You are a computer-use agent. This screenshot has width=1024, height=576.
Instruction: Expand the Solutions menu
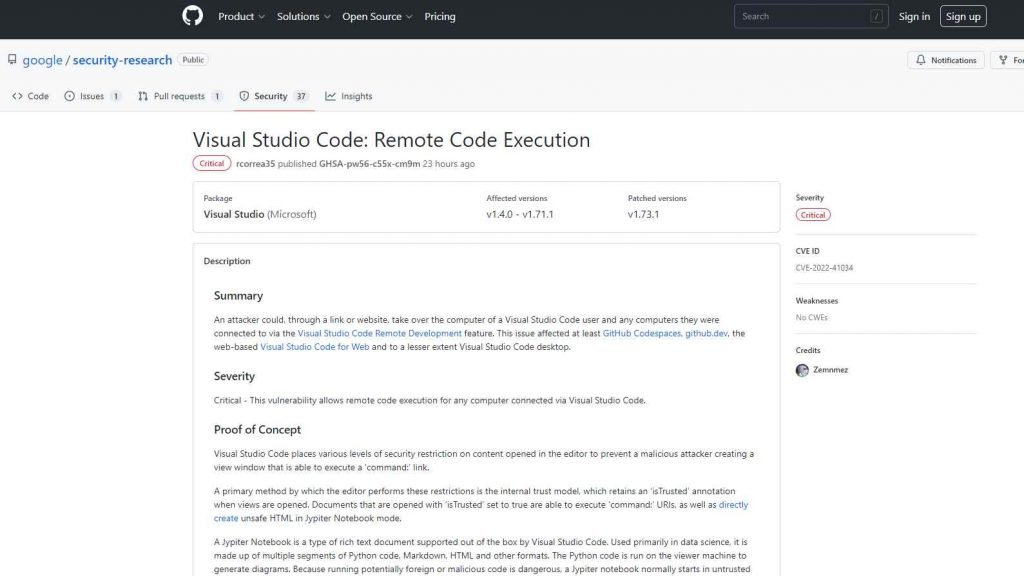pyautogui.click(x=304, y=16)
